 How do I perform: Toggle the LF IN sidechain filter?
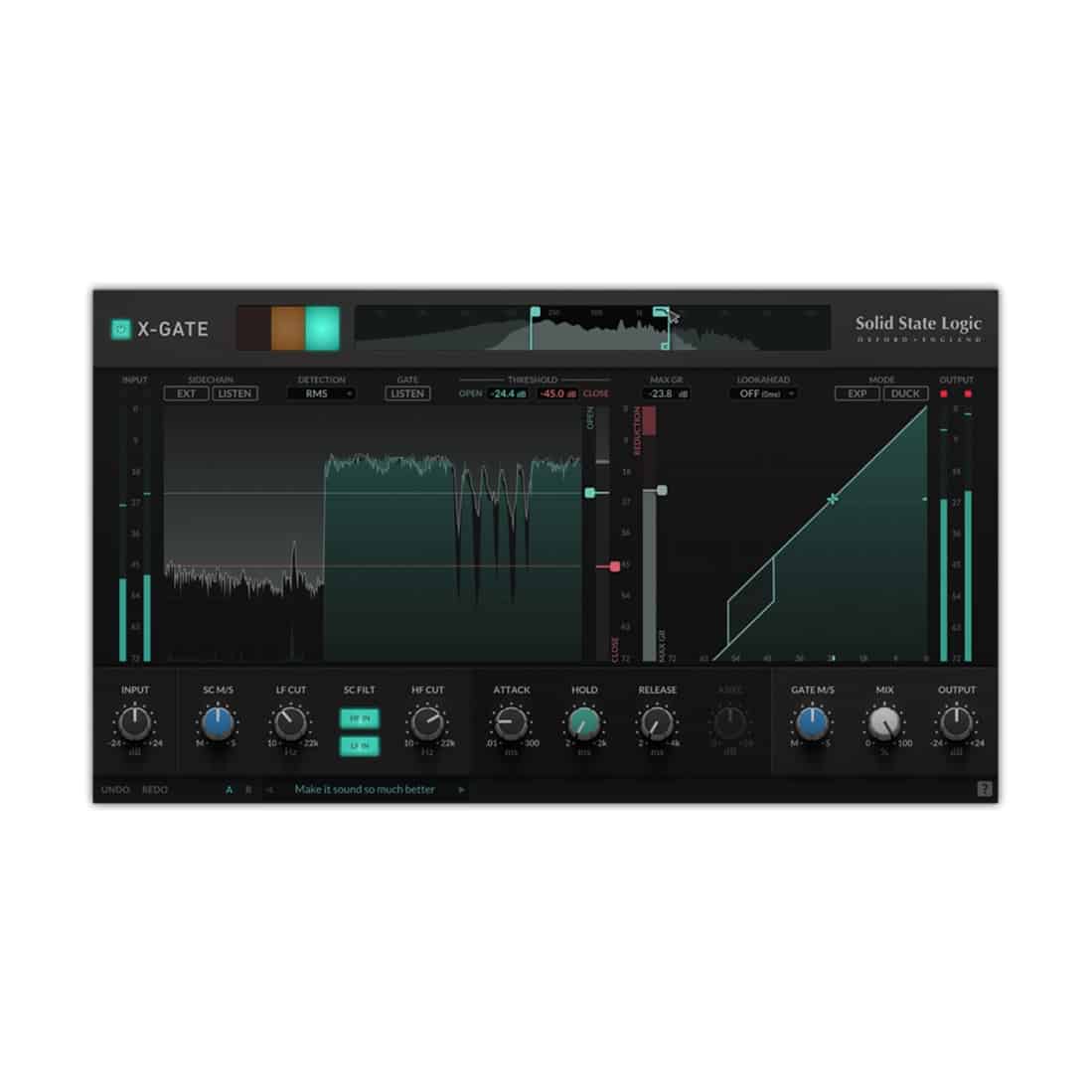pos(360,746)
